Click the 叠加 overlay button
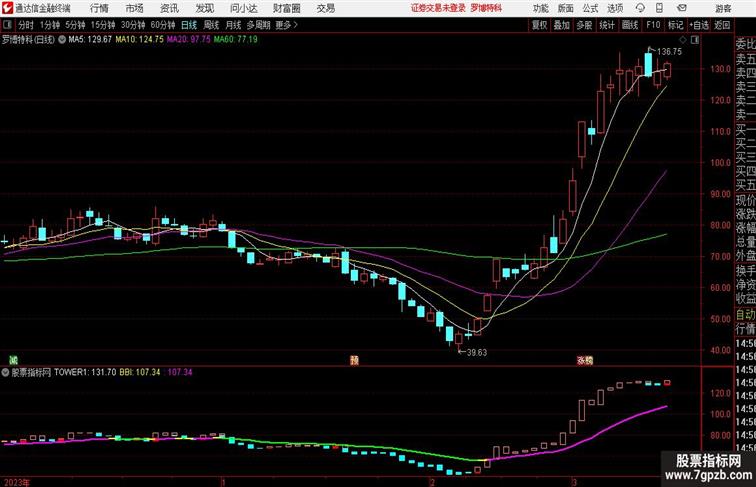The height and width of the screenshot is (487, 756). 562,25
